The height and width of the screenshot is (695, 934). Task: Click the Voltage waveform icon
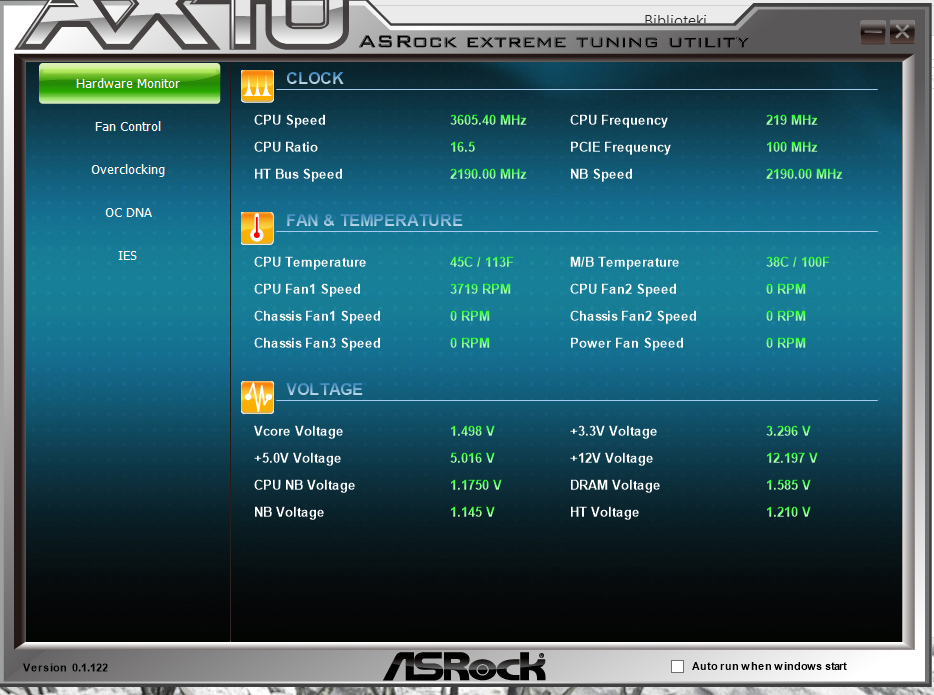click(x=257, y=397)
